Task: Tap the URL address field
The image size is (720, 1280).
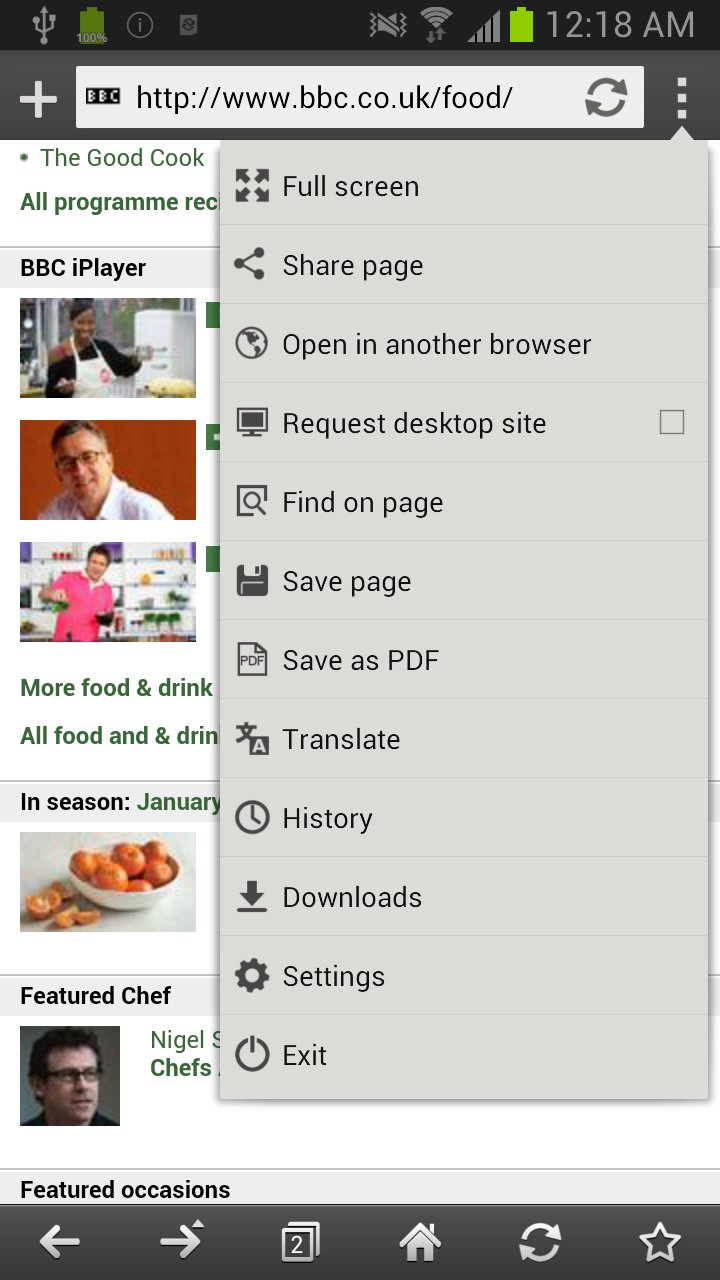Action: click(x=330, y=98)
